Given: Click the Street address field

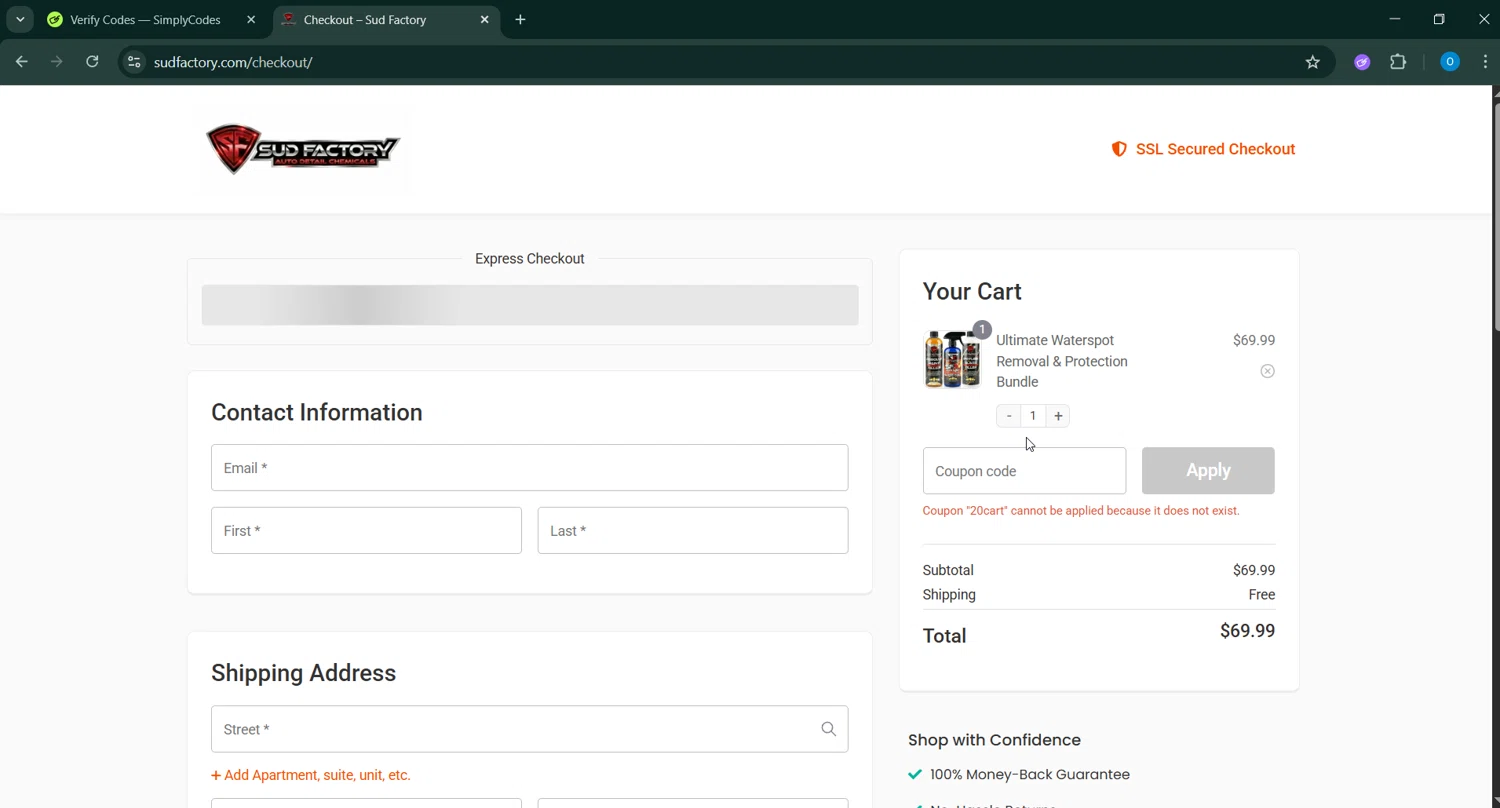Looking at the screenshot, I should [x=529, y=729].
